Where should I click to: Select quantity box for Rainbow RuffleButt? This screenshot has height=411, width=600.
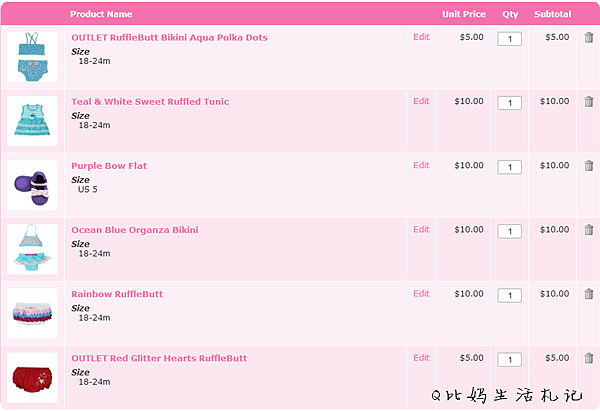510,295
